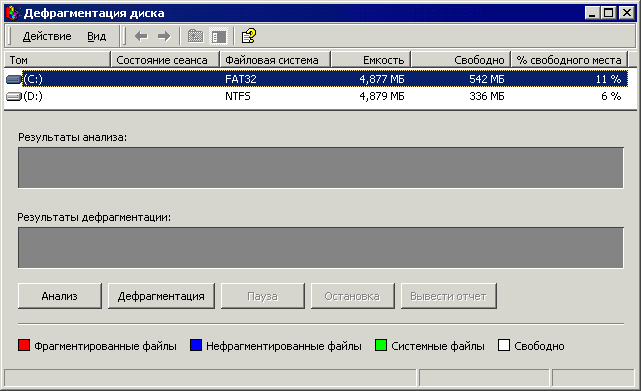Toggle the show/hide console tree icon
This screenshot has width=641, height=391.
click(219, 36)
